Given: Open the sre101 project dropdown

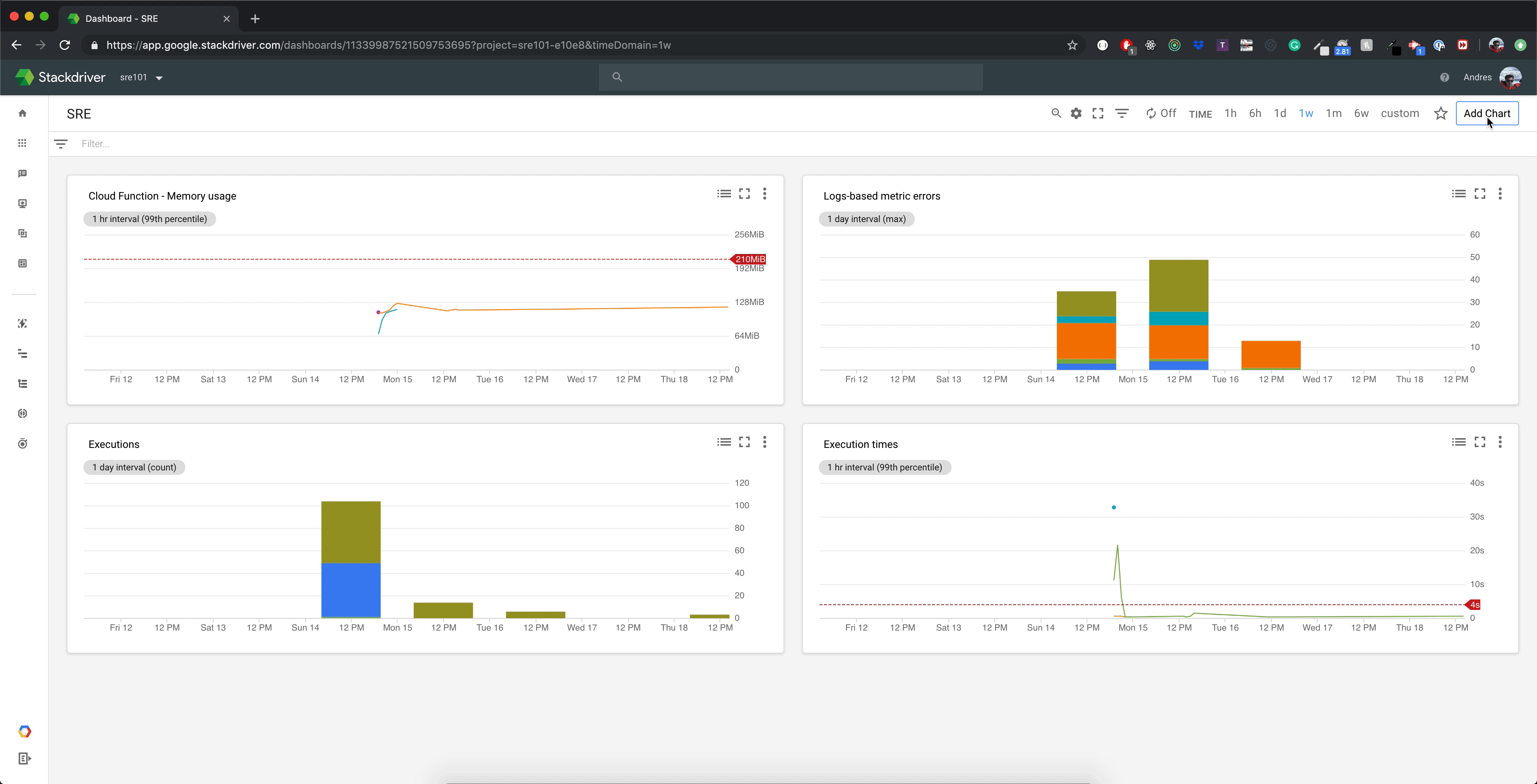Looking at the screenshot, I should 141,78.
